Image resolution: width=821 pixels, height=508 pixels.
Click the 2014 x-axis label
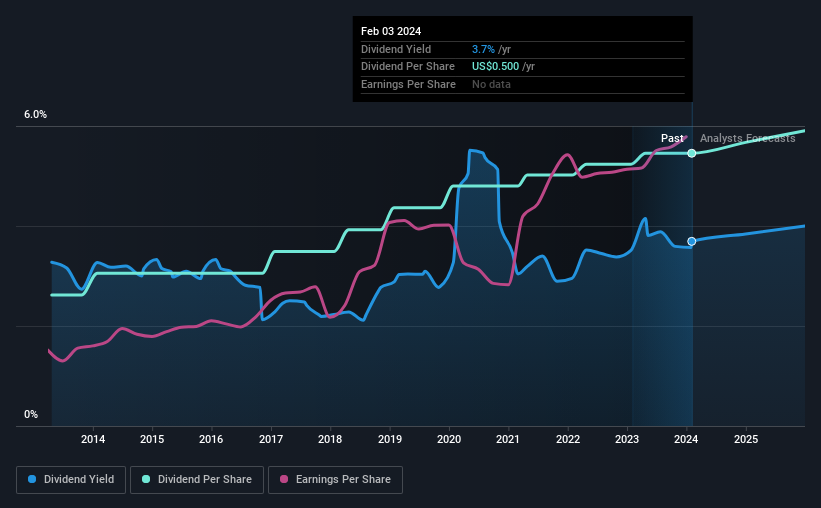click(x=93, y=439)
